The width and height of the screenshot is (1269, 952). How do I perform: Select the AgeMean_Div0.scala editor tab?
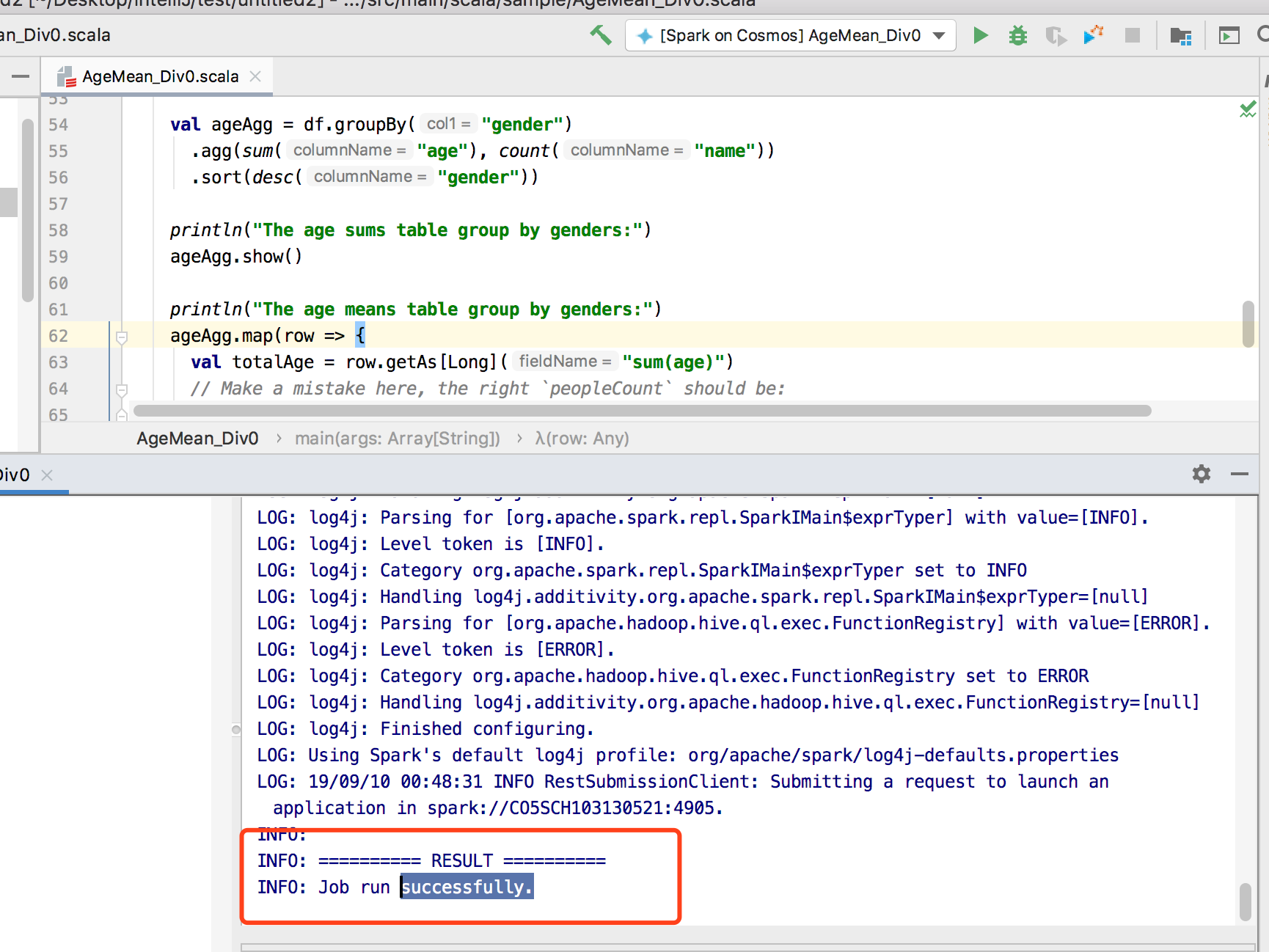pos(154,76)
